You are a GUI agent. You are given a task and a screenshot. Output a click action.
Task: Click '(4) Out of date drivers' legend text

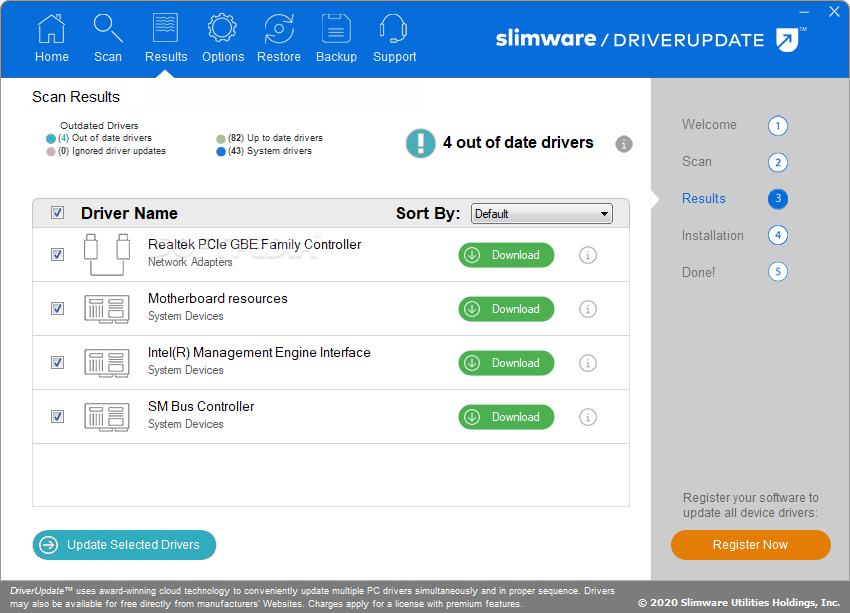pyautogui.click(x=105, y=138)
